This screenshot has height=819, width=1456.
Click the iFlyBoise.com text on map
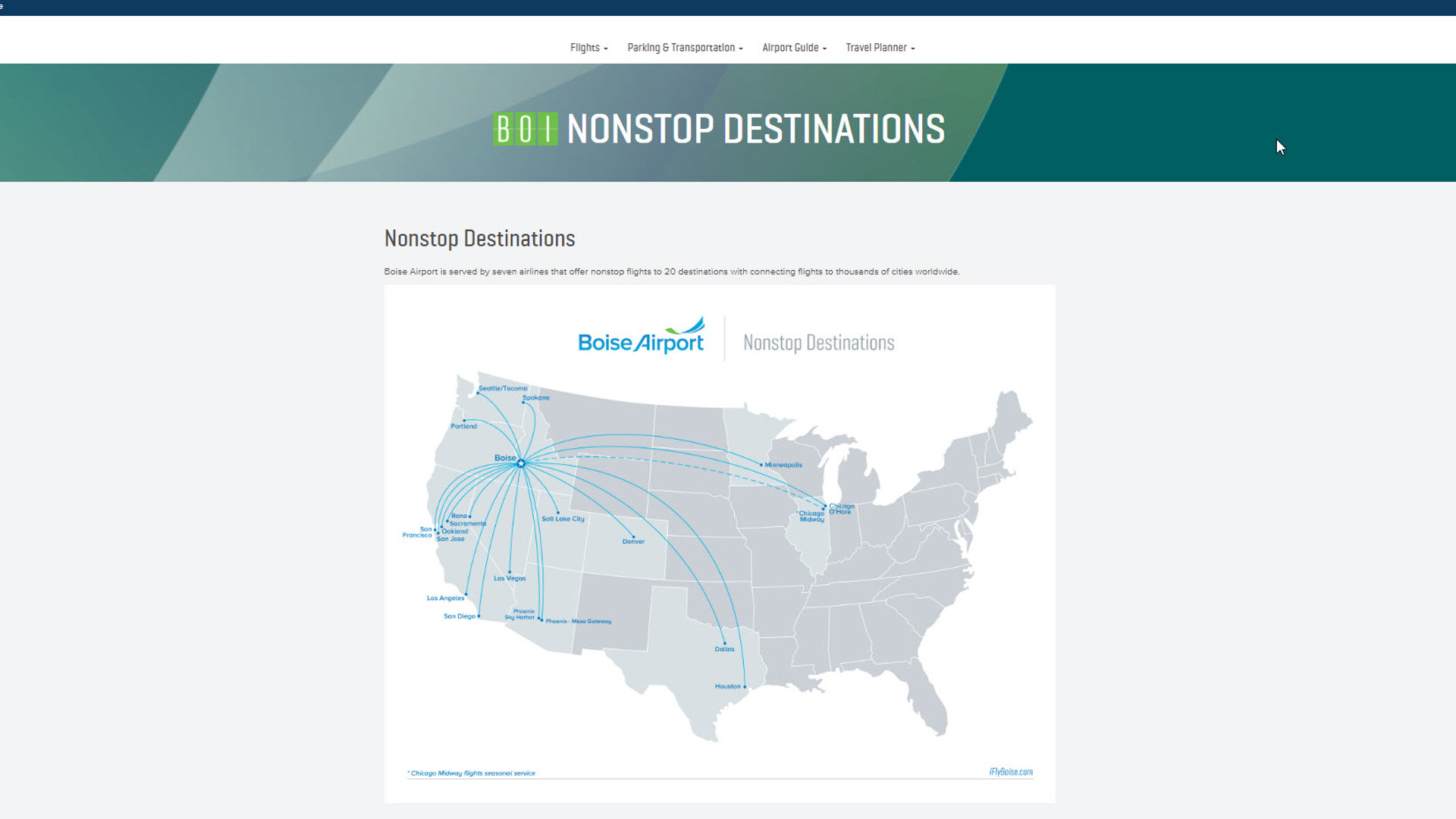pyautogui.click(x=1011, y=772)
